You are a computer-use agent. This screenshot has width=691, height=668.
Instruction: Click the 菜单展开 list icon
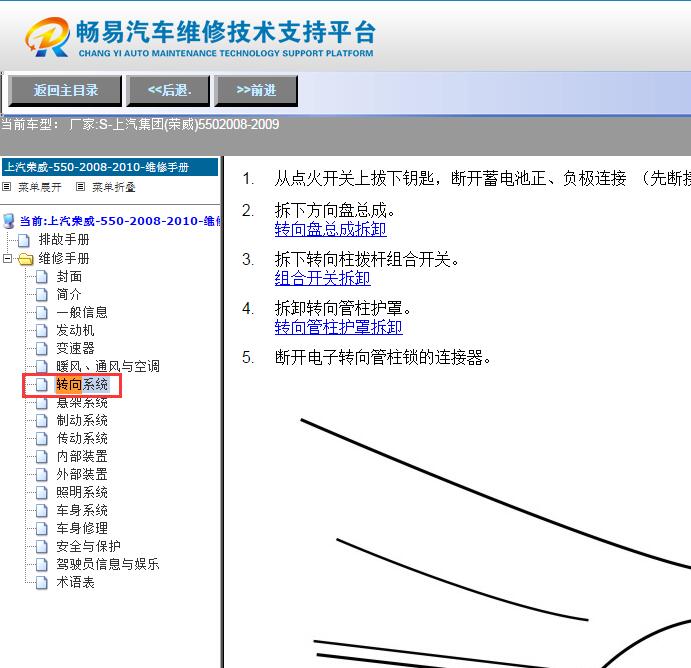tap(7, 187)
